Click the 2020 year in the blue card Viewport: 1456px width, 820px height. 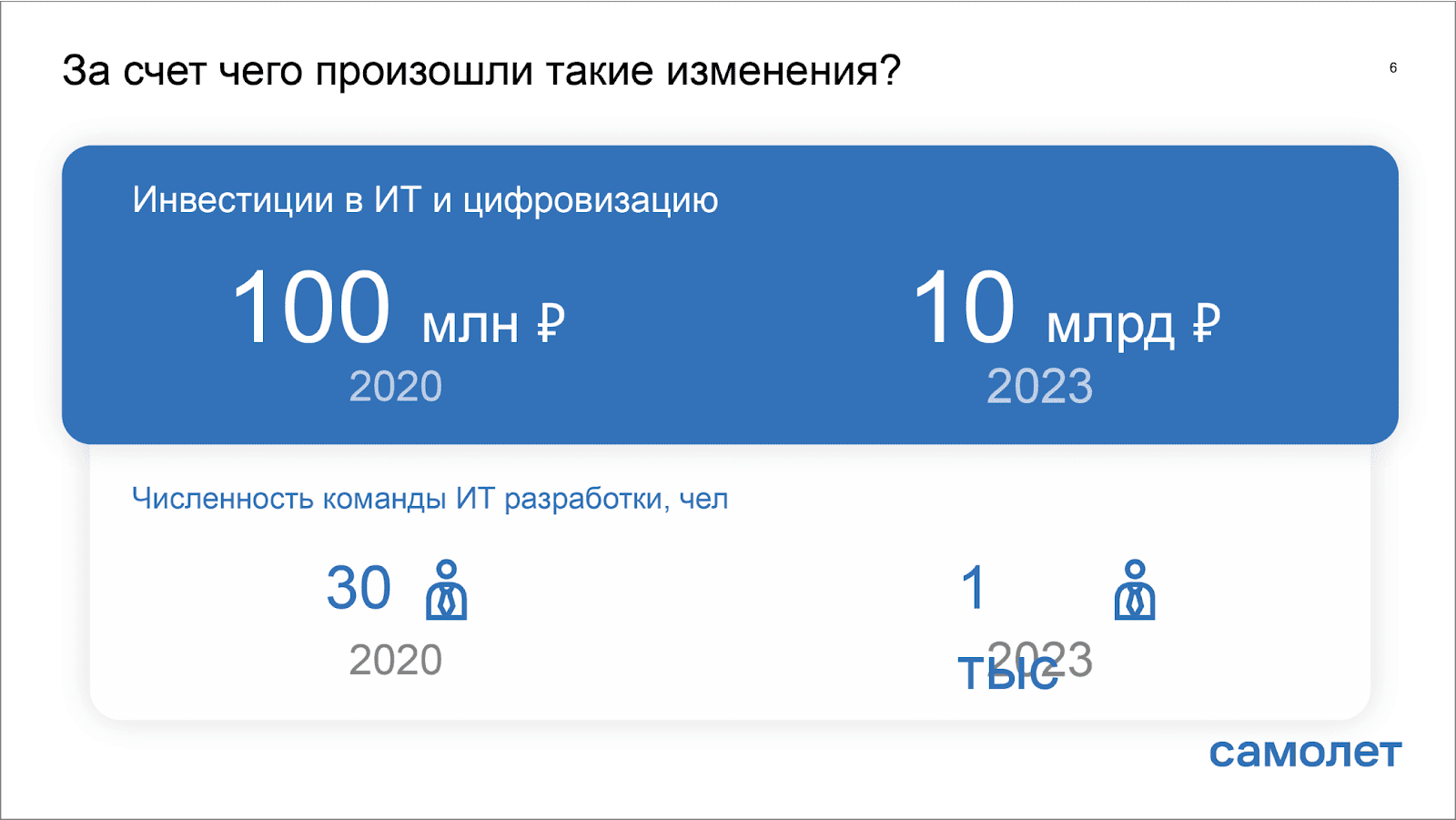(x=396, y=387)
